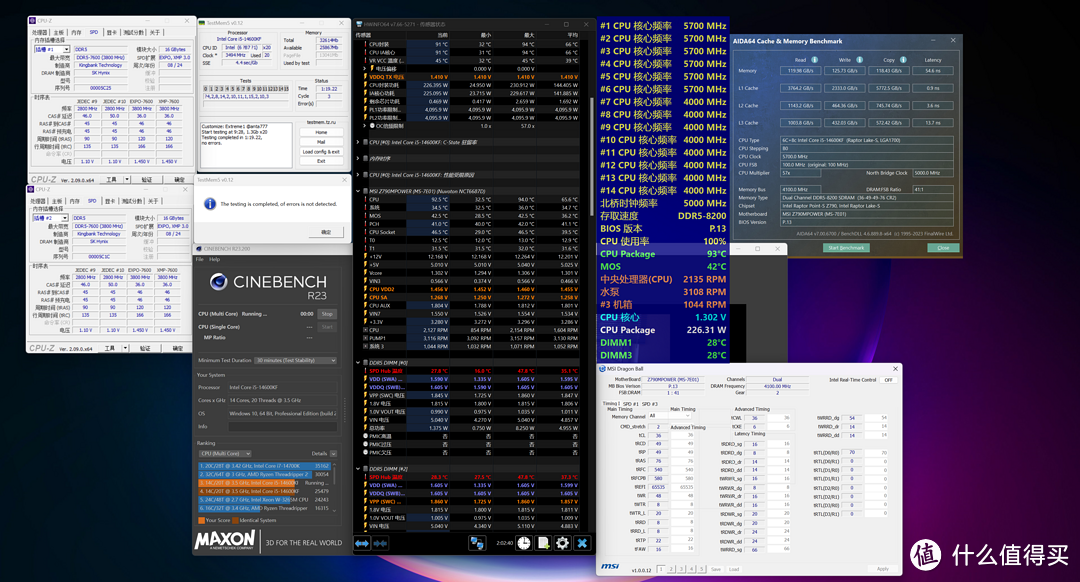The image size is (1080, 582).
Task: Select profile 3 in MSI Dragon Ball
Action: click(682, 570)
